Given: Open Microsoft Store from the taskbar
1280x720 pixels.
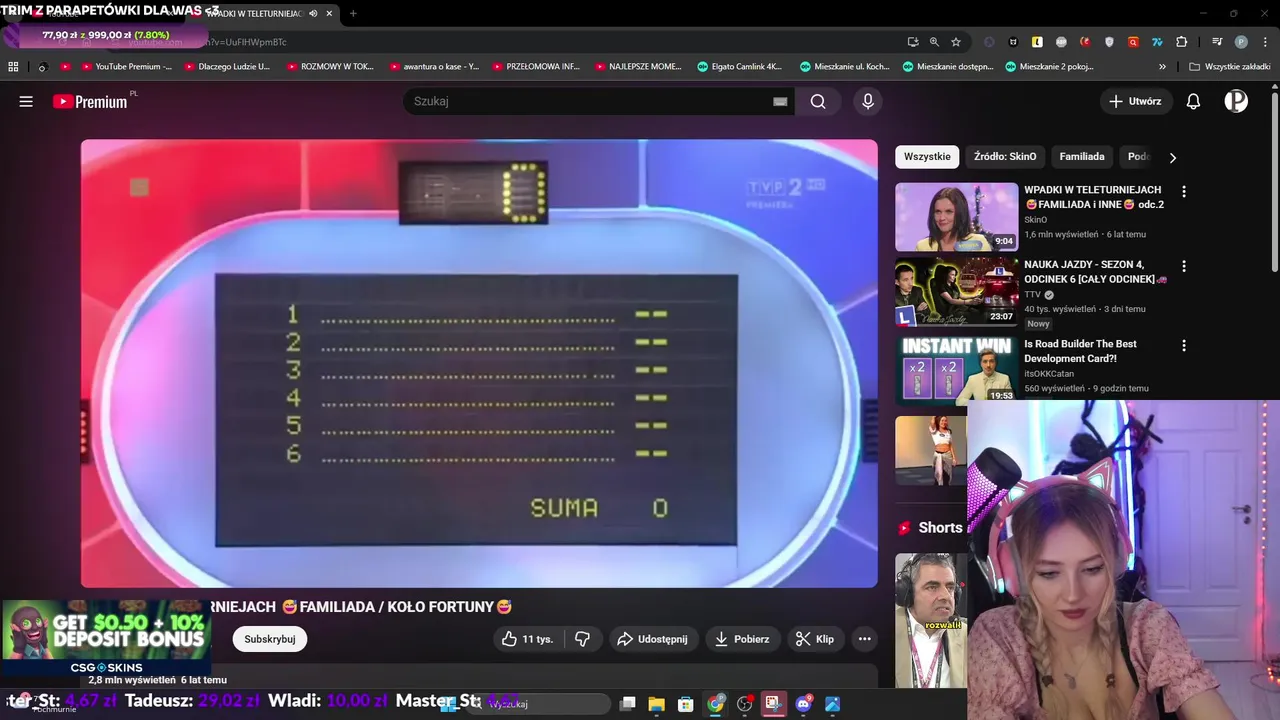Looking at the screenshot, I should (x=686, y=704).
